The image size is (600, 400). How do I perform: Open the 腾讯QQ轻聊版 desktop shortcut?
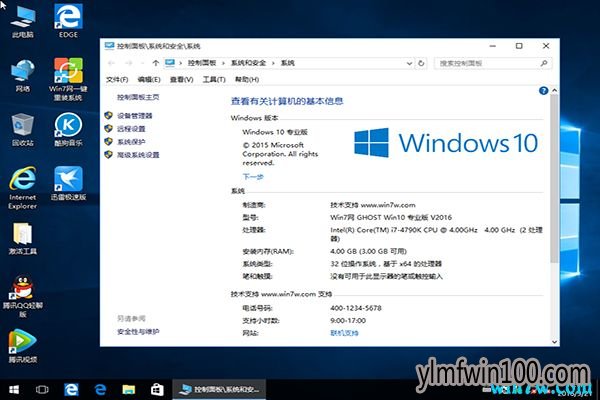pos(23,296)
